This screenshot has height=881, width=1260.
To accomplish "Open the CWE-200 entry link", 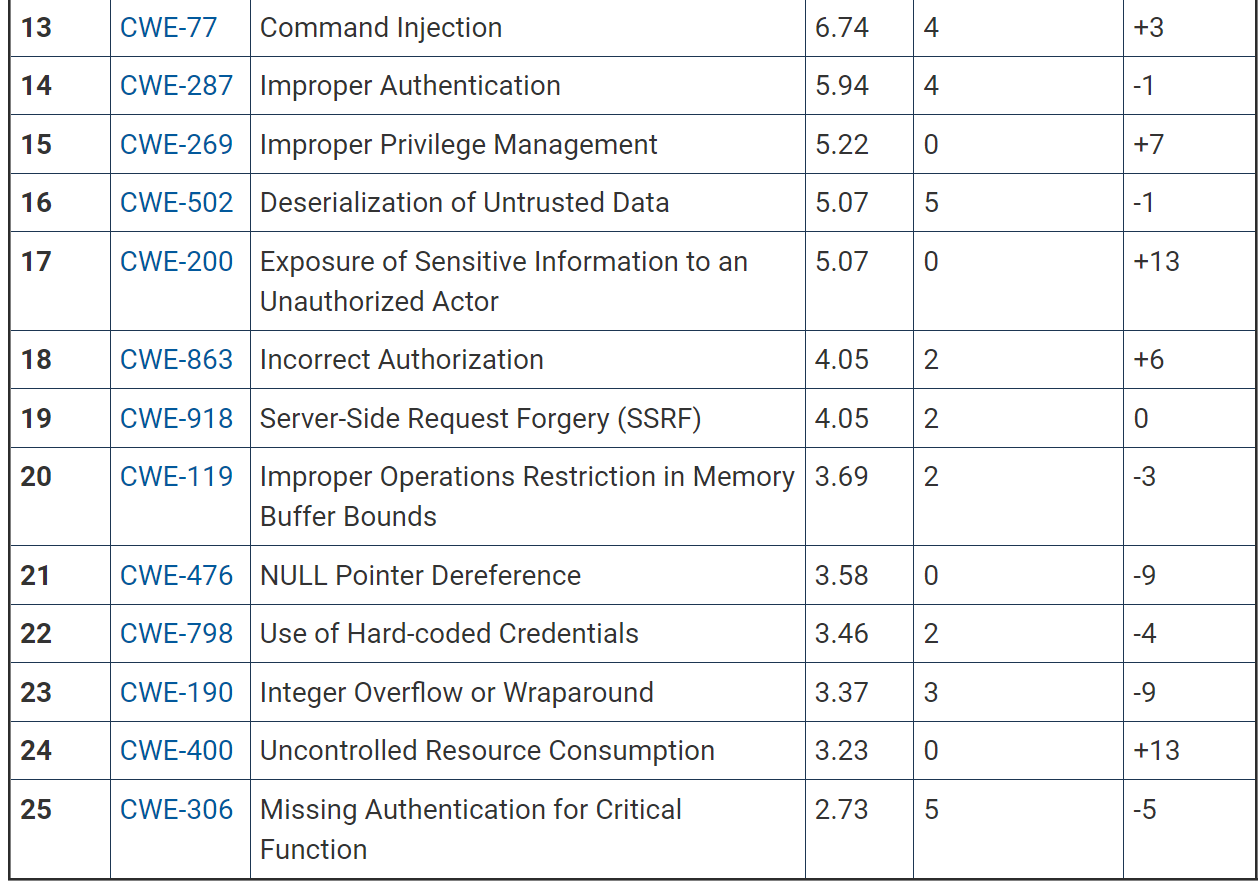I will 176,261.
